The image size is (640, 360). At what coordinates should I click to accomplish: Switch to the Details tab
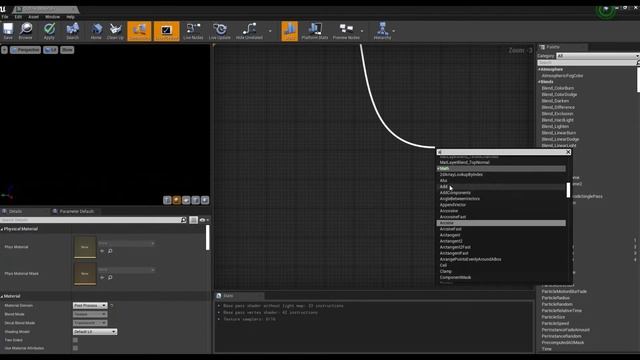tap(16, 211)
